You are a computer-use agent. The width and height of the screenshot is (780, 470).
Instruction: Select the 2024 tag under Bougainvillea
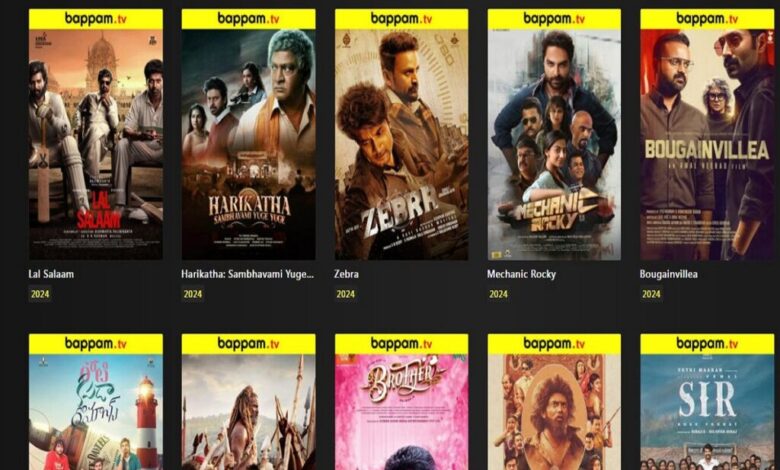point(651,294)
